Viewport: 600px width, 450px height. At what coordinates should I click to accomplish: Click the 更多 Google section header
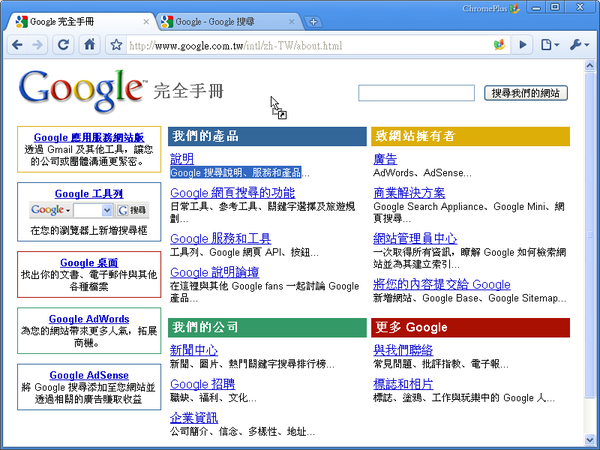[470, 328]
